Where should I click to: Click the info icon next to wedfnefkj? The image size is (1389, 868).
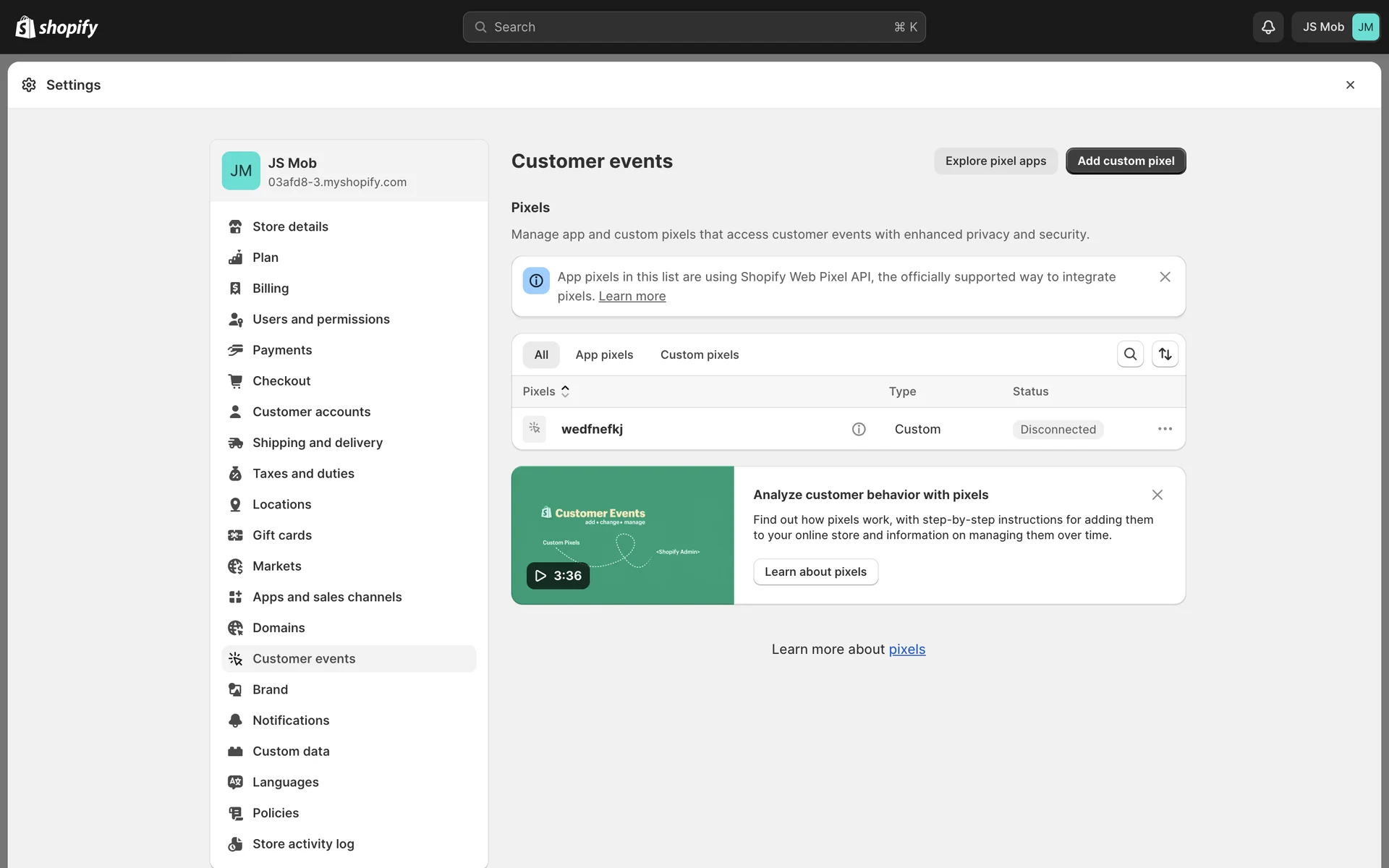pos(859,429)
